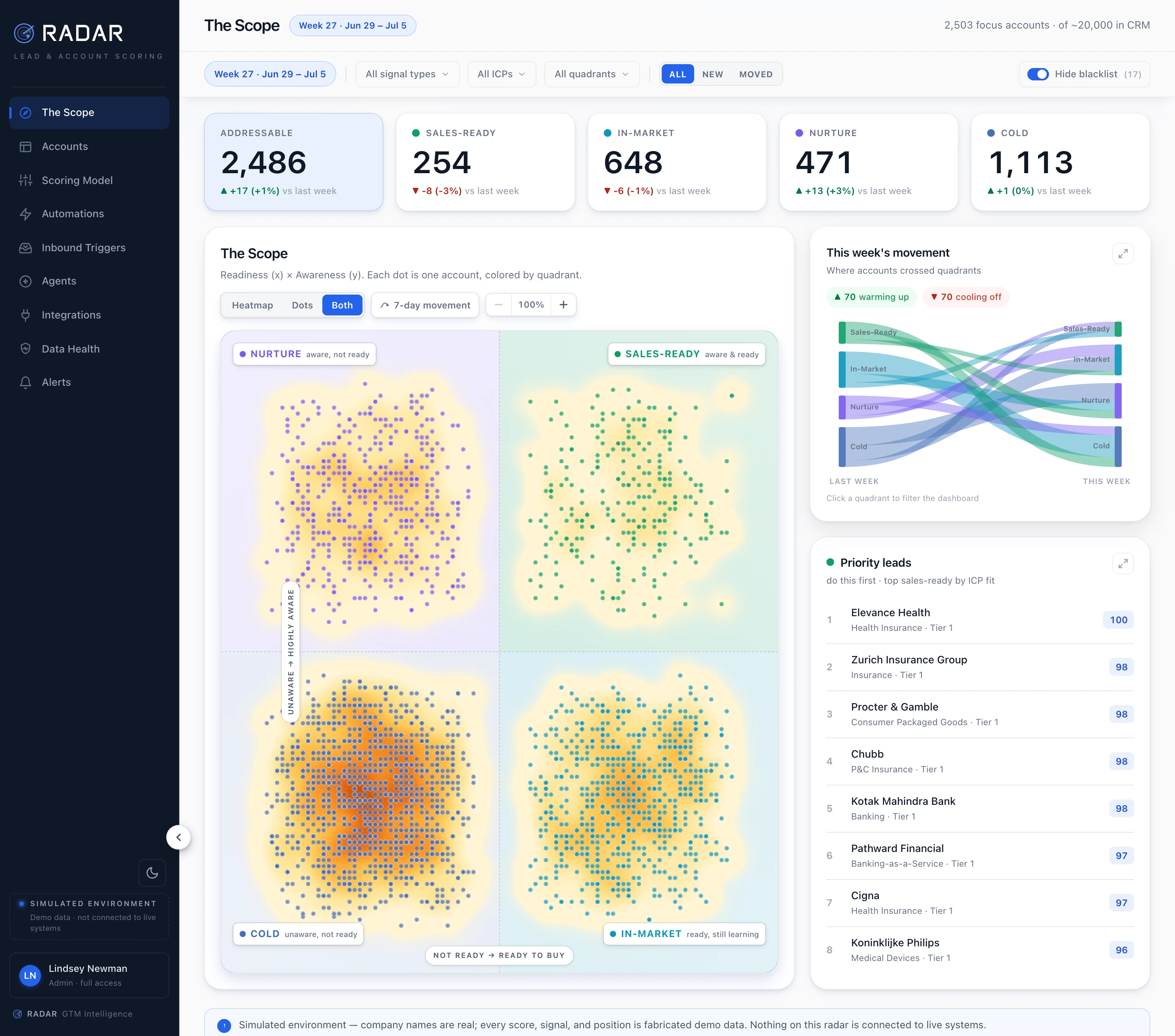Go to Scoring Model in the sidebar
Screen dimensions: 1175x1036
89,181
